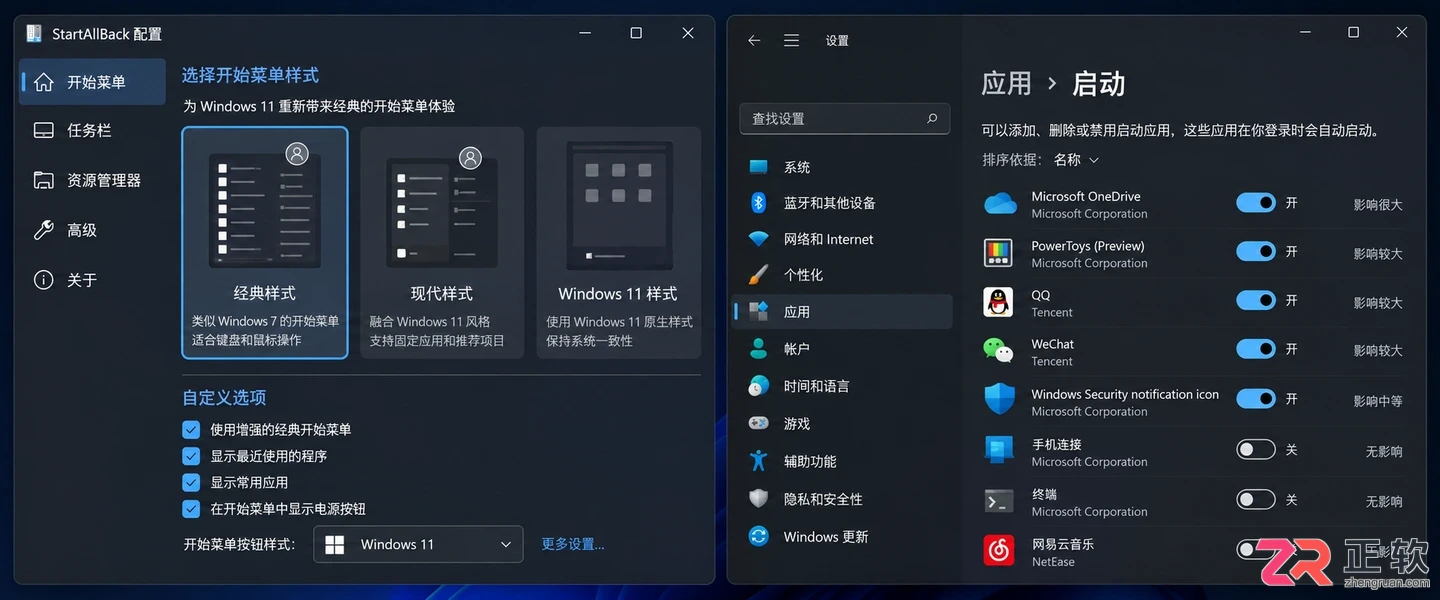
Task: Open 蓝牙和其他设备 in Settings sidebar
Action: pyautogui.click(x=843, y=203)
